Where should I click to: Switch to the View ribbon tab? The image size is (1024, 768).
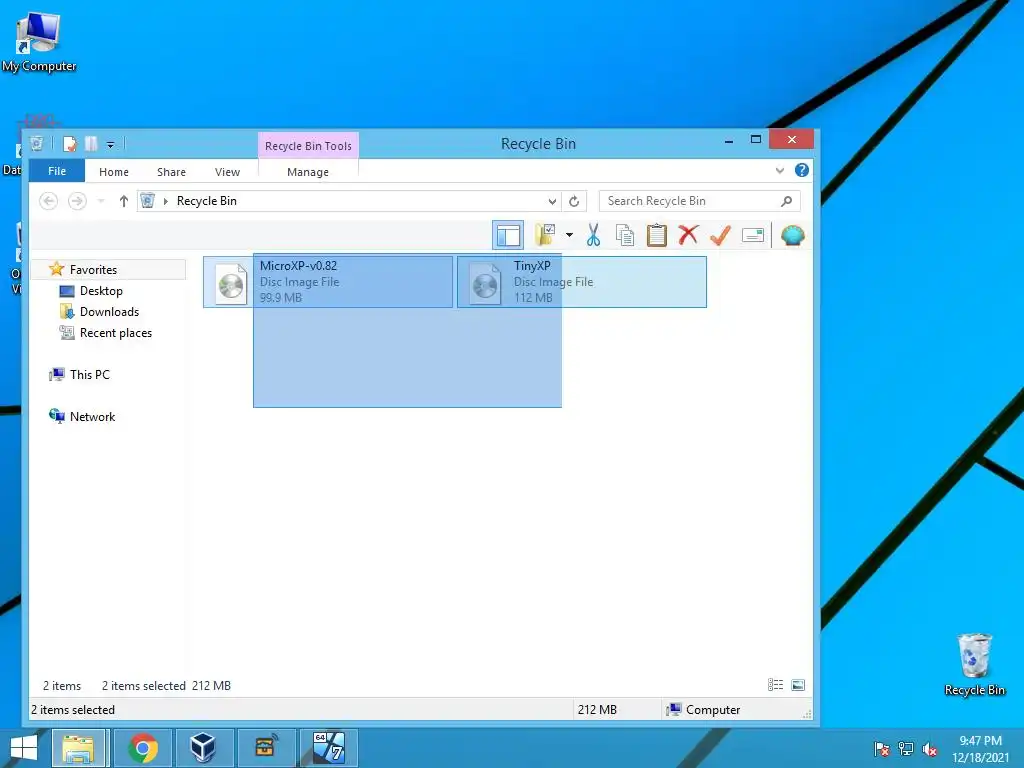[x=227, y=172]
